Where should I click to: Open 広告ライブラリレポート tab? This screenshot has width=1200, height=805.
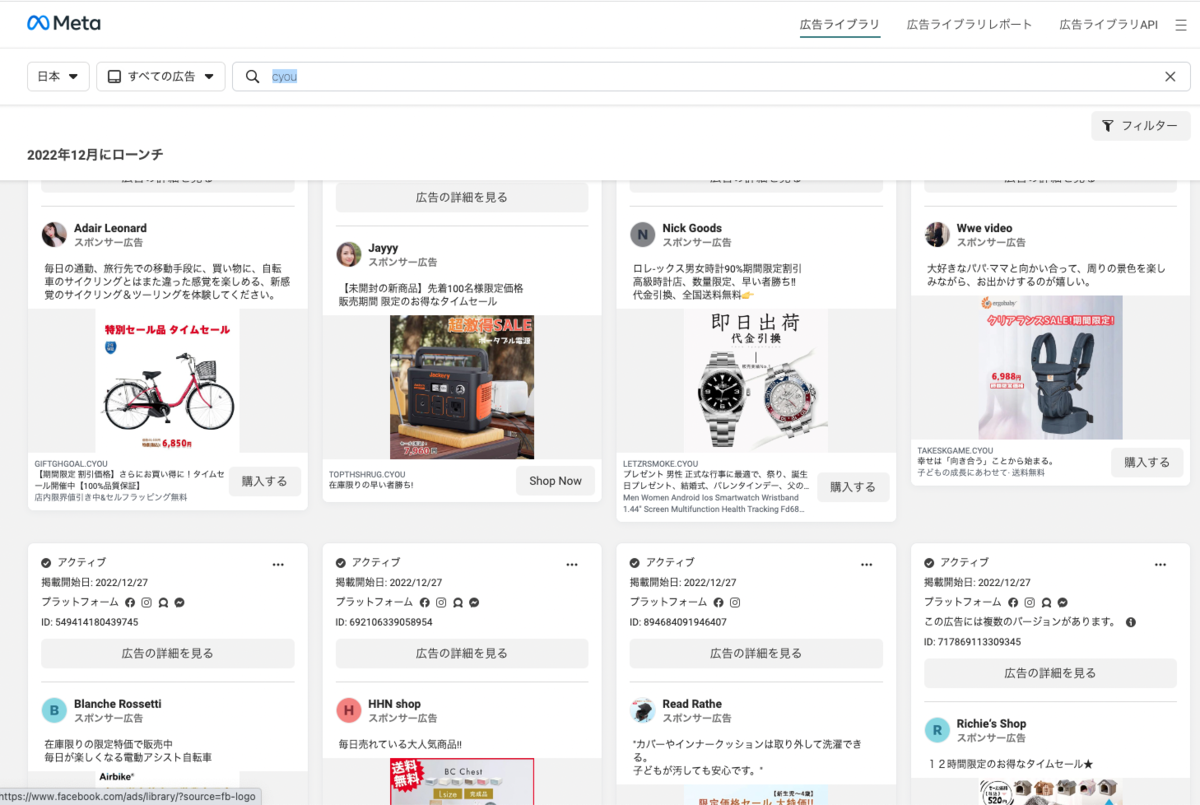(970, 24)
